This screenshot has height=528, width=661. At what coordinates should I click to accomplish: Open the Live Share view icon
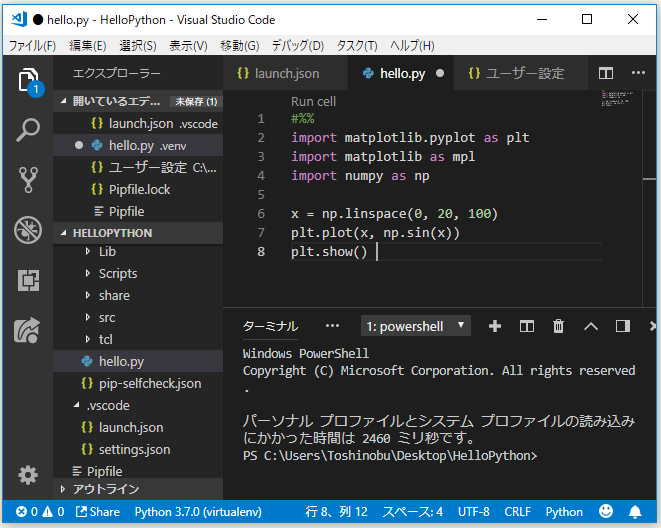click(x=28, y=330)
